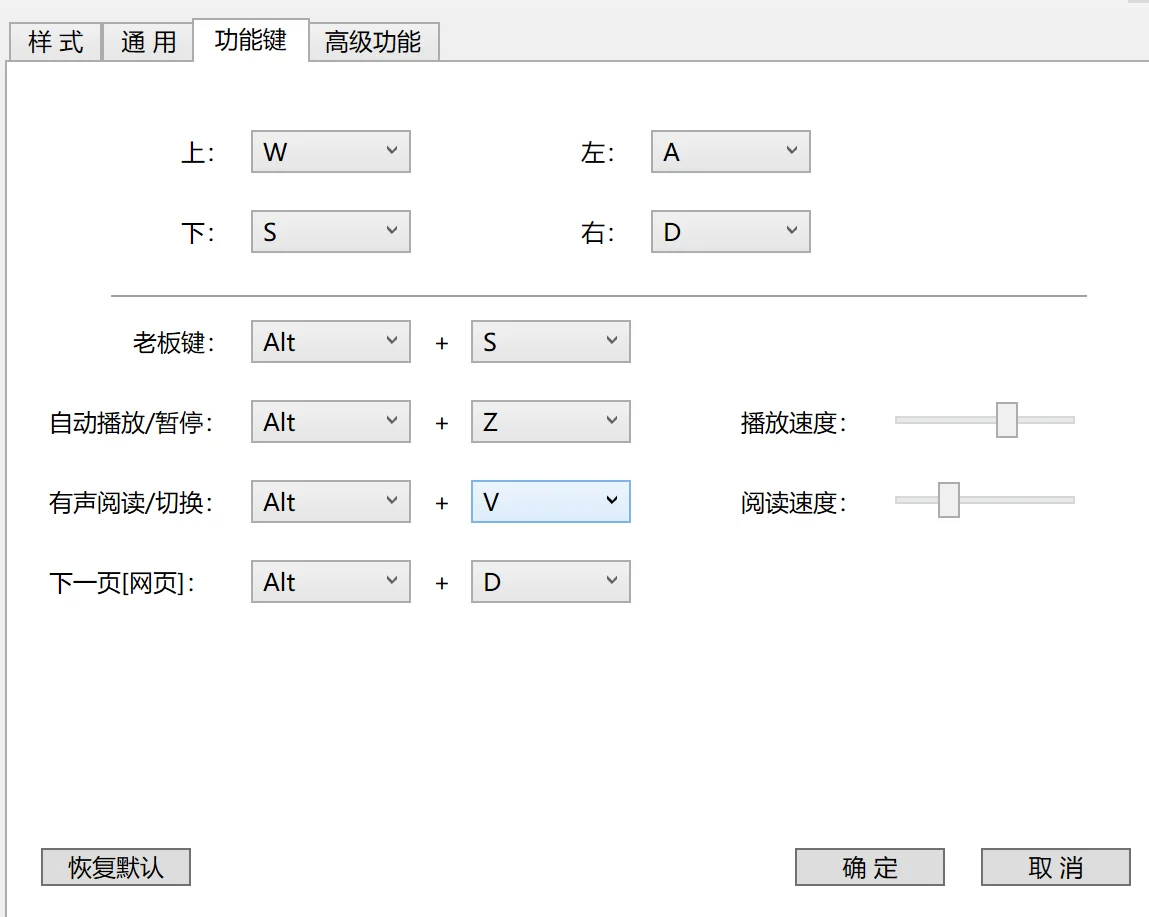Switch to the 通用 tab
This screenshot has width=1149, height=917.
click(148, 42)
